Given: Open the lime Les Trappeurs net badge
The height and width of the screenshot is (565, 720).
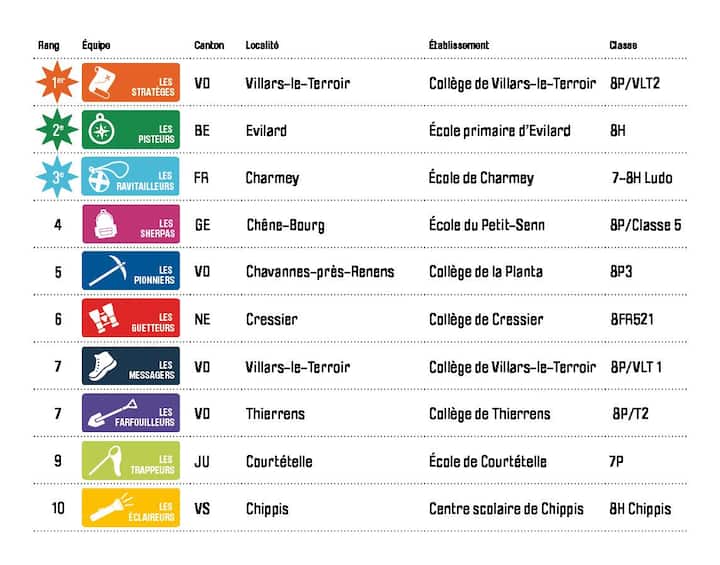Looking at the screenshot, I should click(x=131, y=461).
